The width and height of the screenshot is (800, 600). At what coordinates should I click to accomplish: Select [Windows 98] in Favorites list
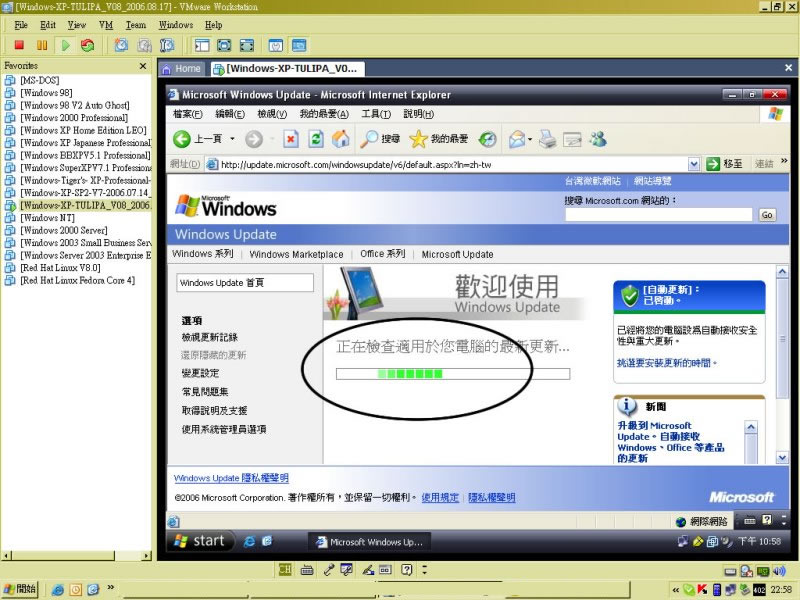pyautogui.click(x=46, y=93)
